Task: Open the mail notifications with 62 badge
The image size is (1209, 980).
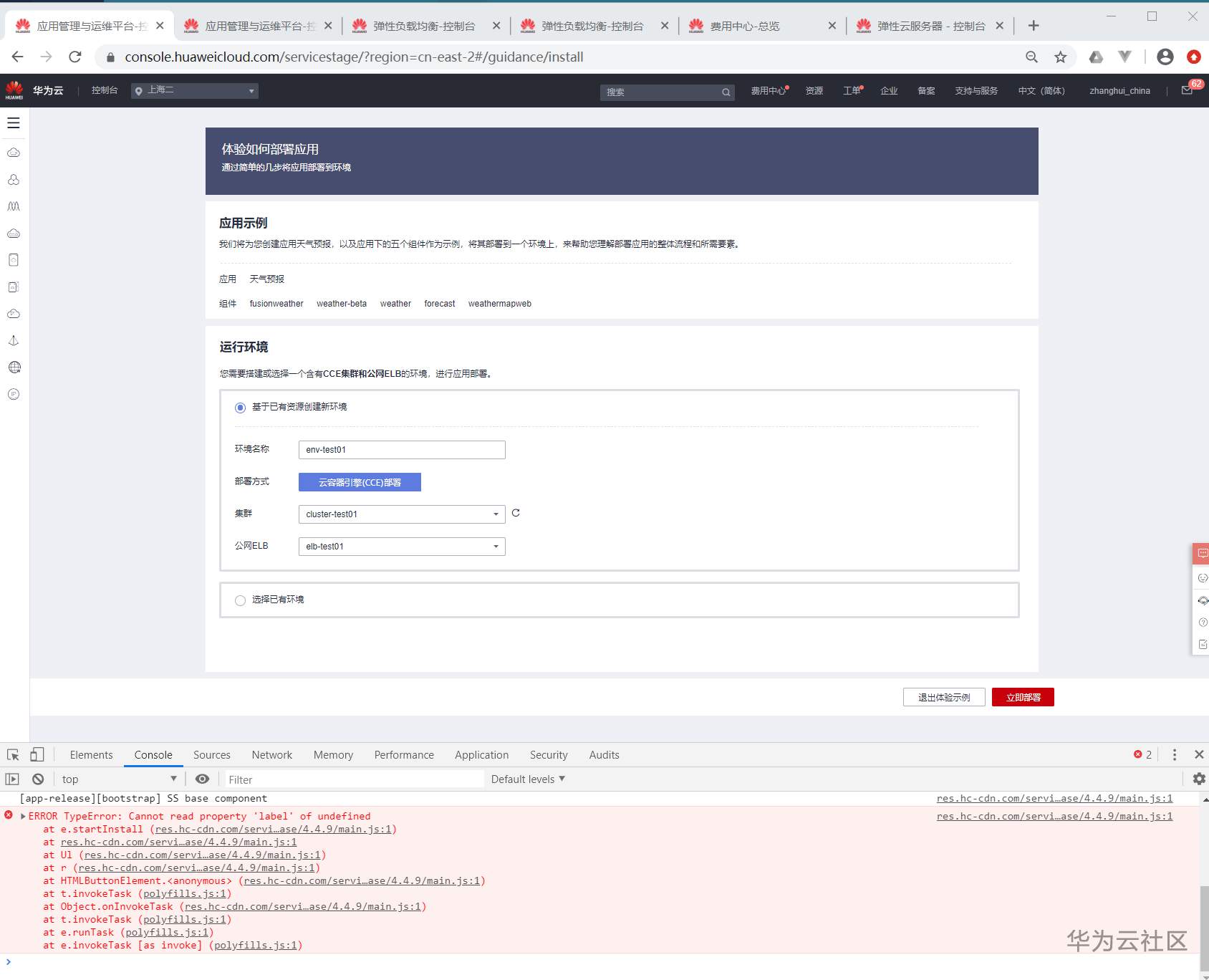Action: coord(1188,90)
